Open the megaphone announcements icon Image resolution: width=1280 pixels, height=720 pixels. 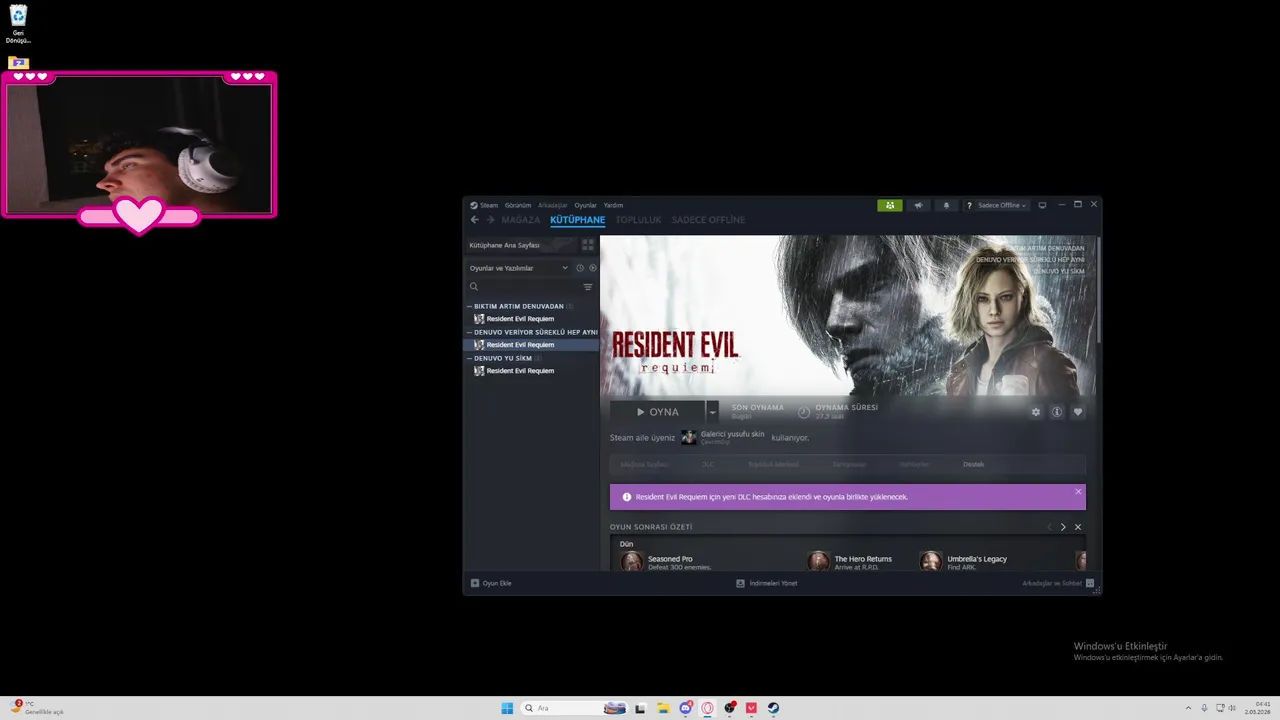[x=919, y=205]
